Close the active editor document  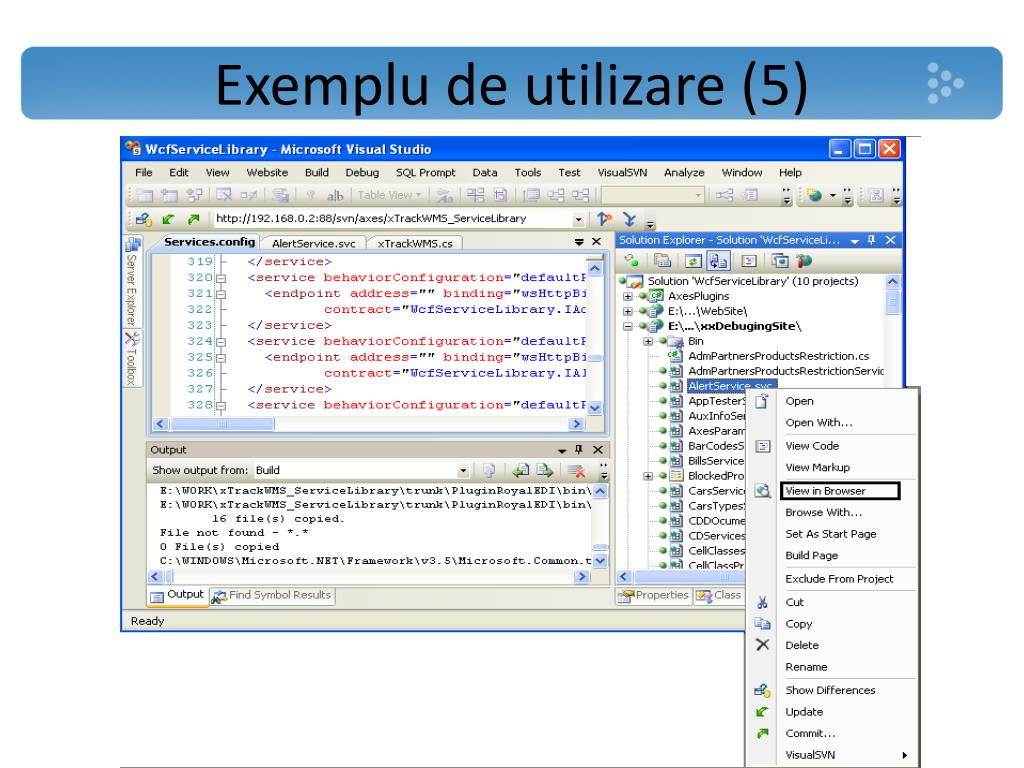click(x=596, y=242)
